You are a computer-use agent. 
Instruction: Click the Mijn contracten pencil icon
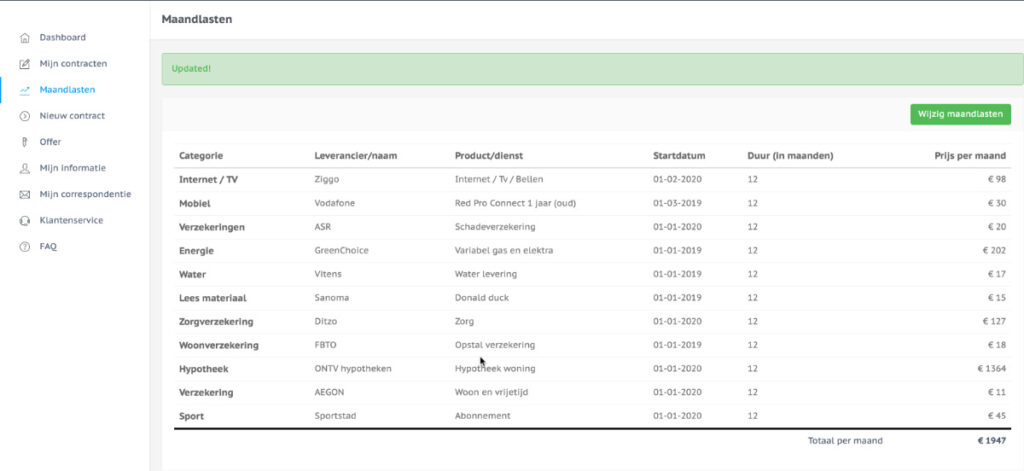click(25, 64)
